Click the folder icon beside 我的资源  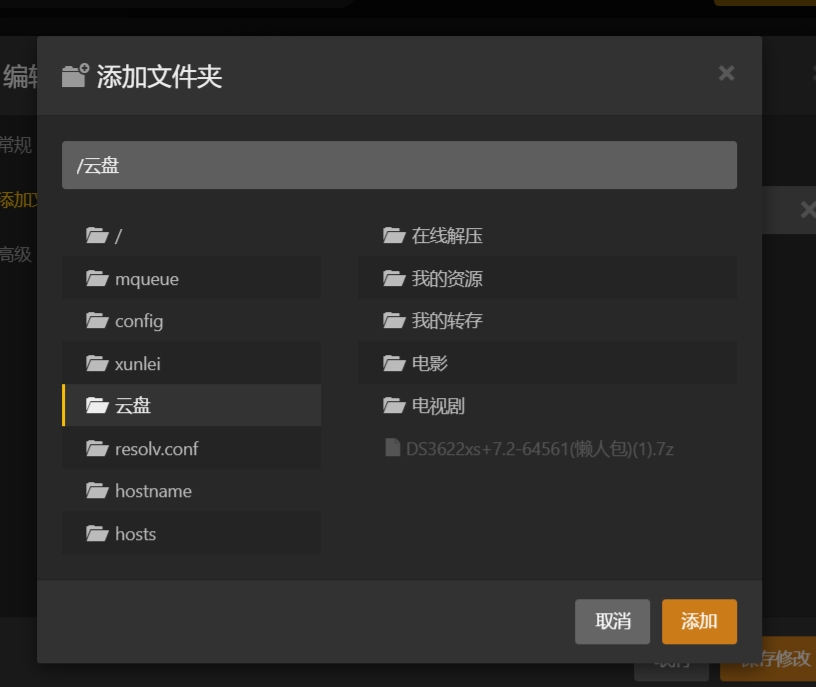click(x=394, y=278)
